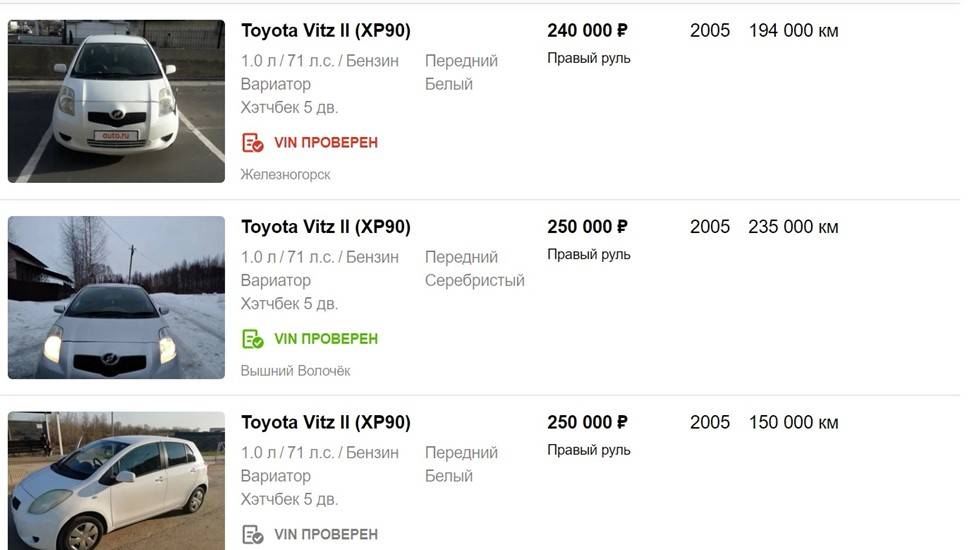The image size is (974, 550).
Task: Open the Toyota Vitz listing priced 240 000 ₽
Action: (x=326, y=31)
